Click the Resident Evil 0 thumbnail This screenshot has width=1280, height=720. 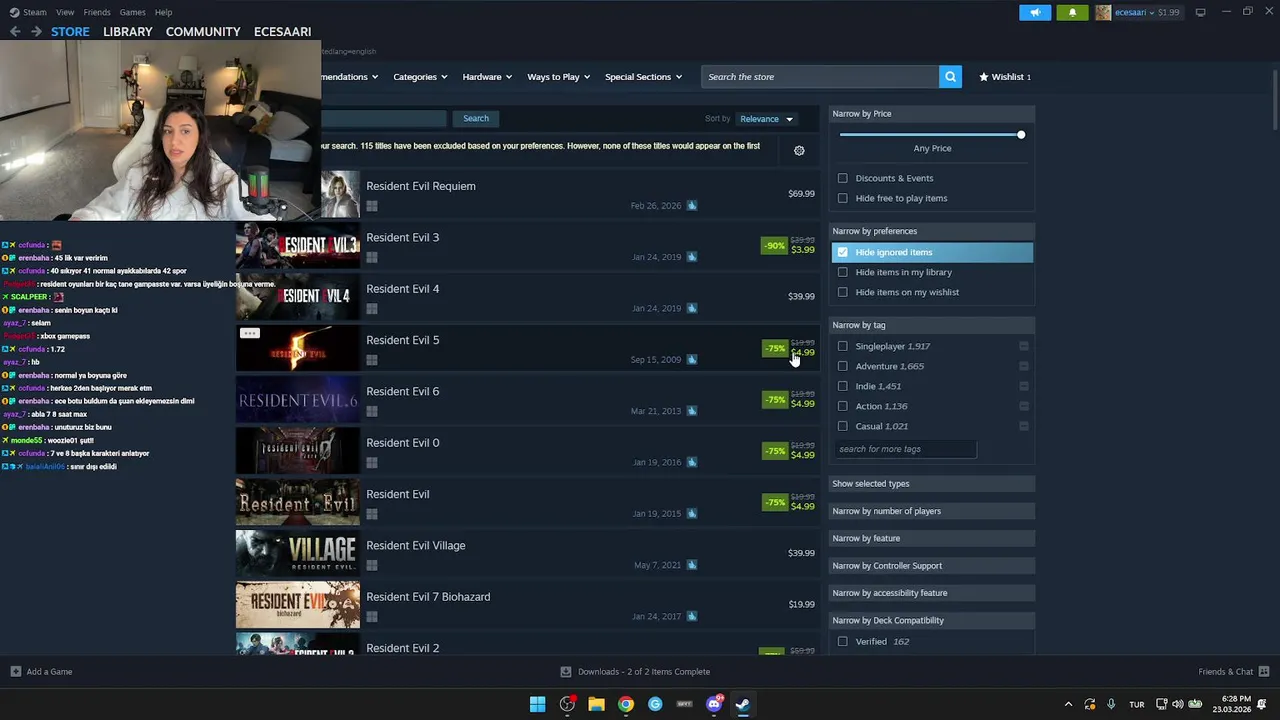(297, 451)
